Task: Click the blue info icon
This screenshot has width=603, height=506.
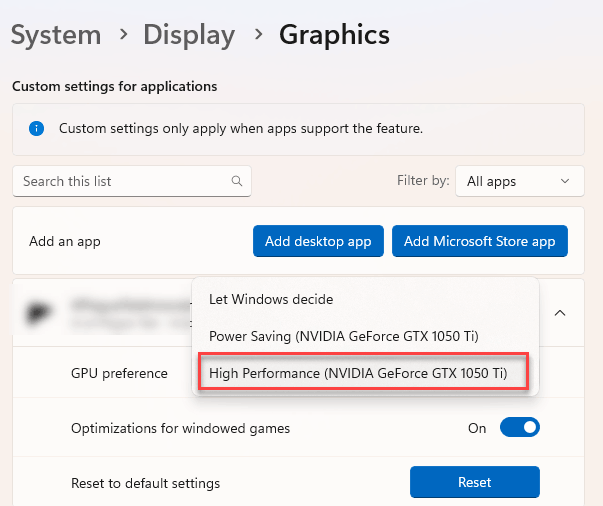Action: point(37,128)
